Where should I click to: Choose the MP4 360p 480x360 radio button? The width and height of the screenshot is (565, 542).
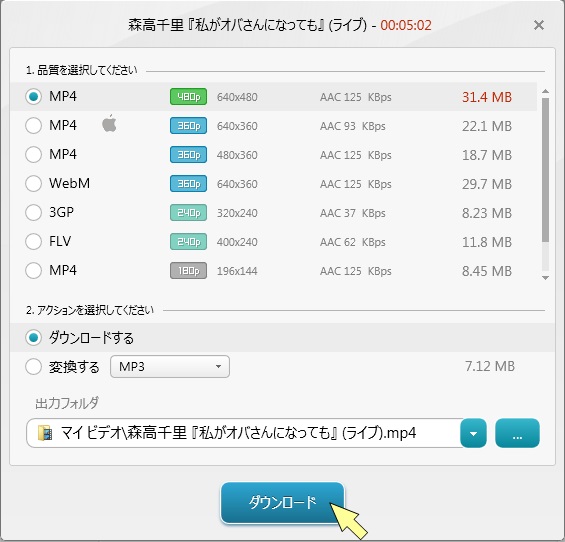click(33, 155)
